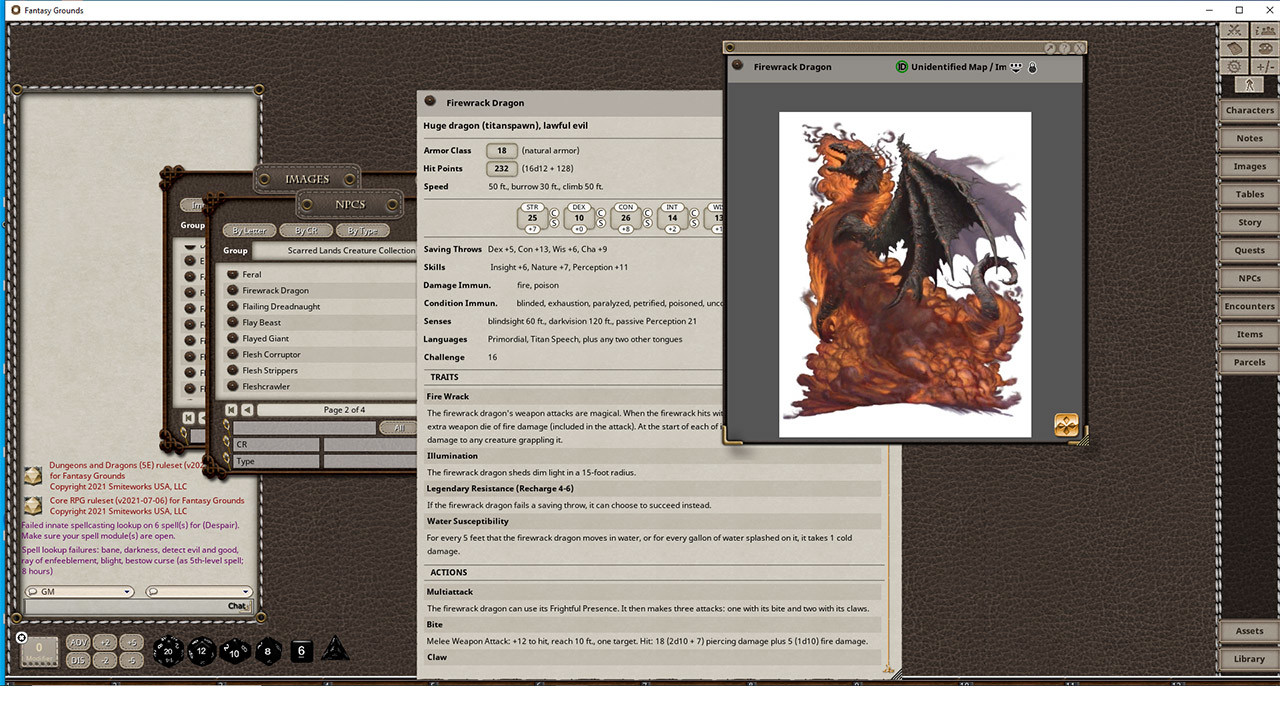Open the party sheet people icon
Viewport: 1280px width, 720px height.
pyautogui.click(x=1266, y=30)
